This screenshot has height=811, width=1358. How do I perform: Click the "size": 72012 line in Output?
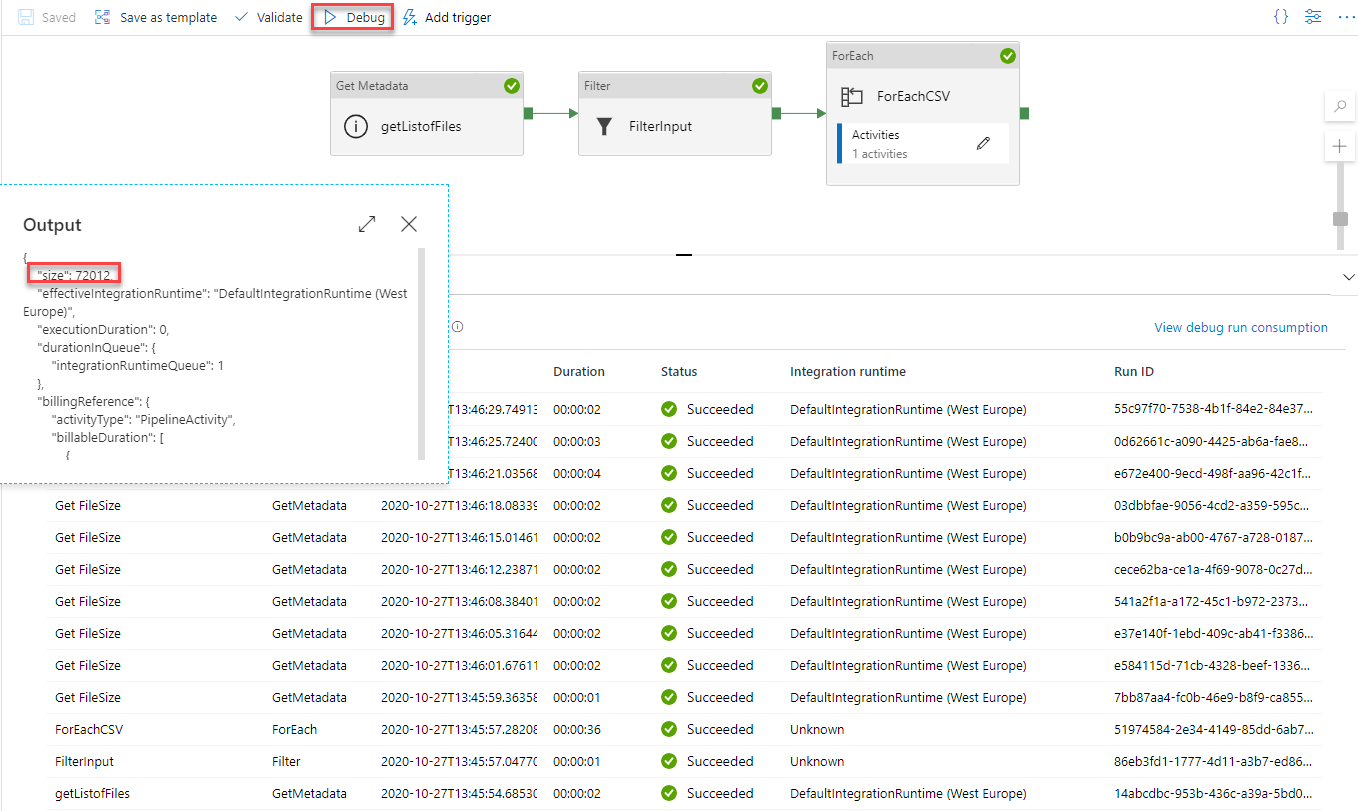point(75,275)
